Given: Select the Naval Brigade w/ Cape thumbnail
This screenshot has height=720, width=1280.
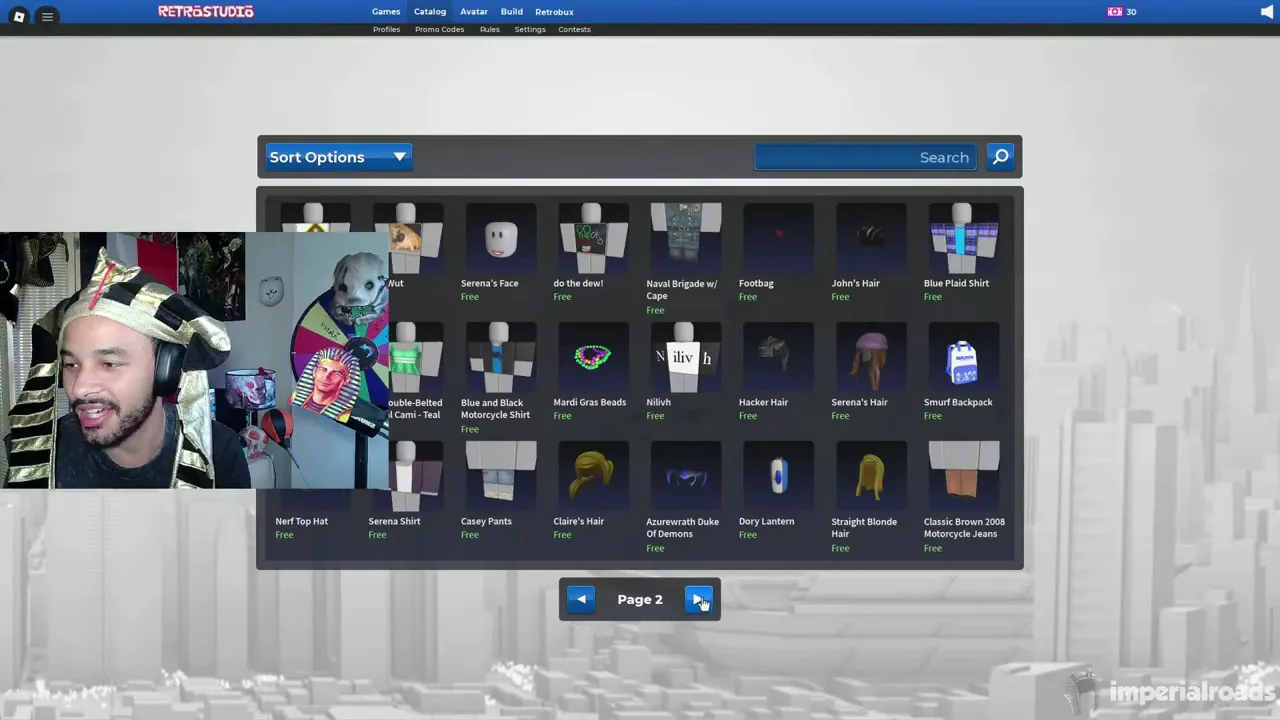Looking at the screenshot, I should [x=685, y=238].
